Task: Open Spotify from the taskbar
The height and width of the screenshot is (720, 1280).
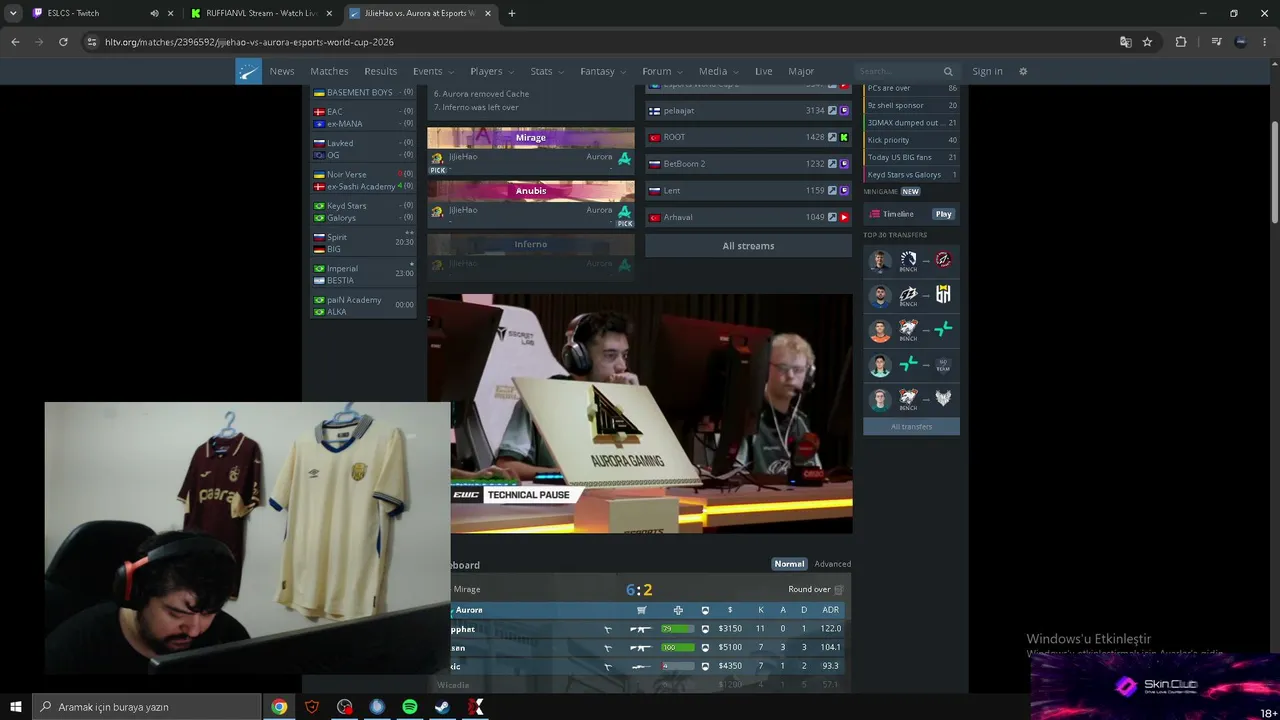Action: pos(410,707)
